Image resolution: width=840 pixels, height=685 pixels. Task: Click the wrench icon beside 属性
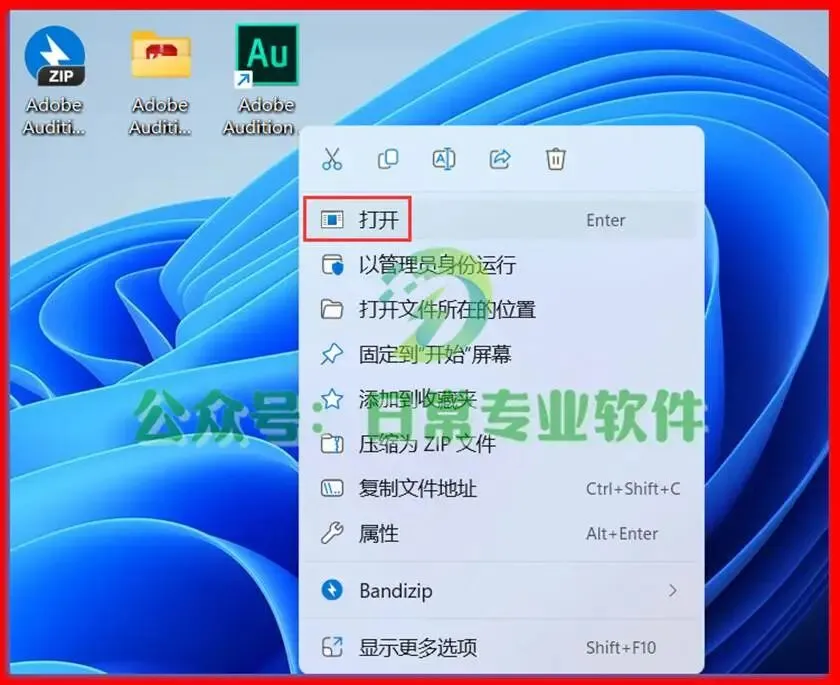click(x=332, y=533)
